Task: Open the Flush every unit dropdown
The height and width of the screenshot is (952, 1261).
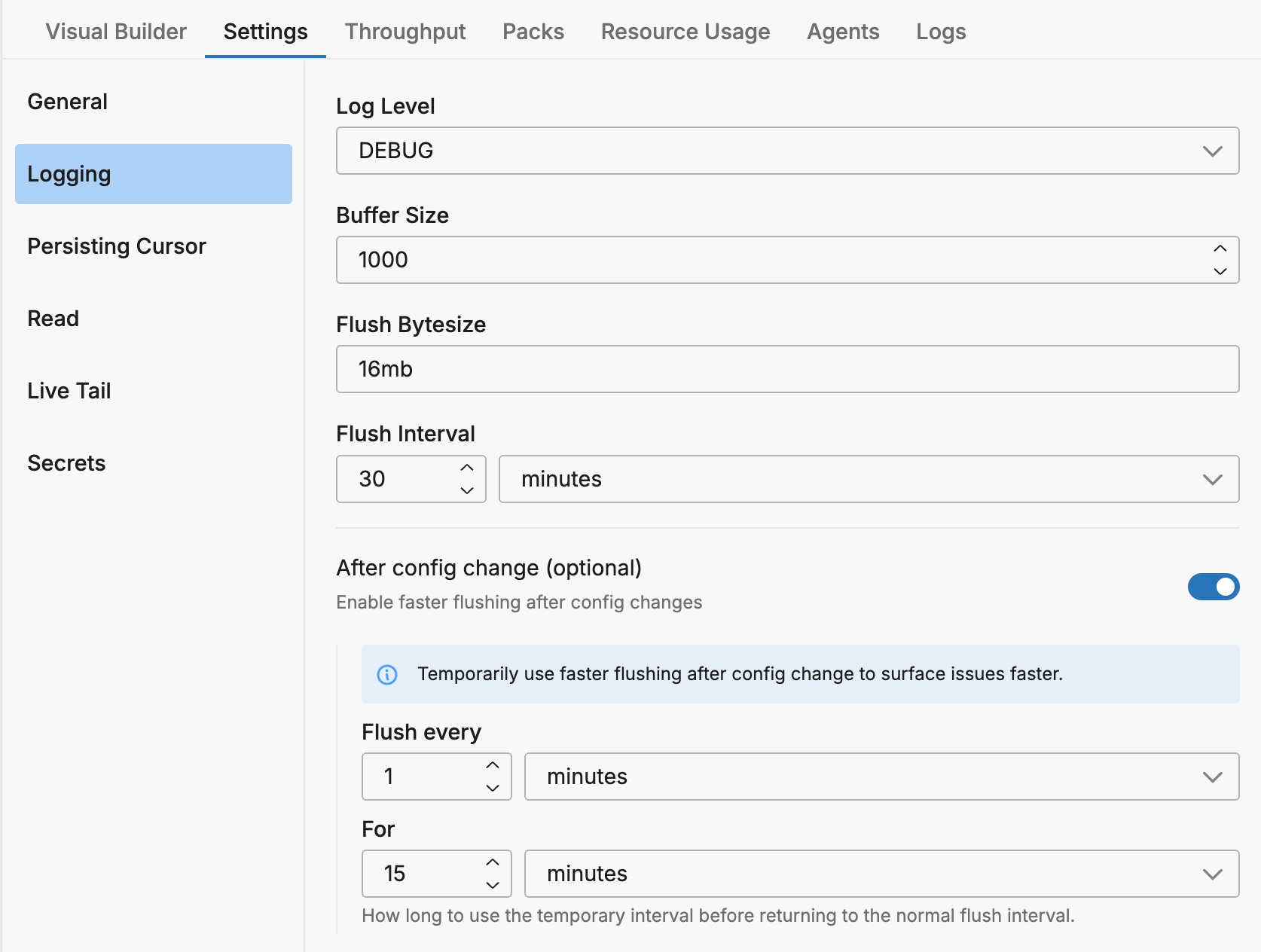Action: [881, 777]
